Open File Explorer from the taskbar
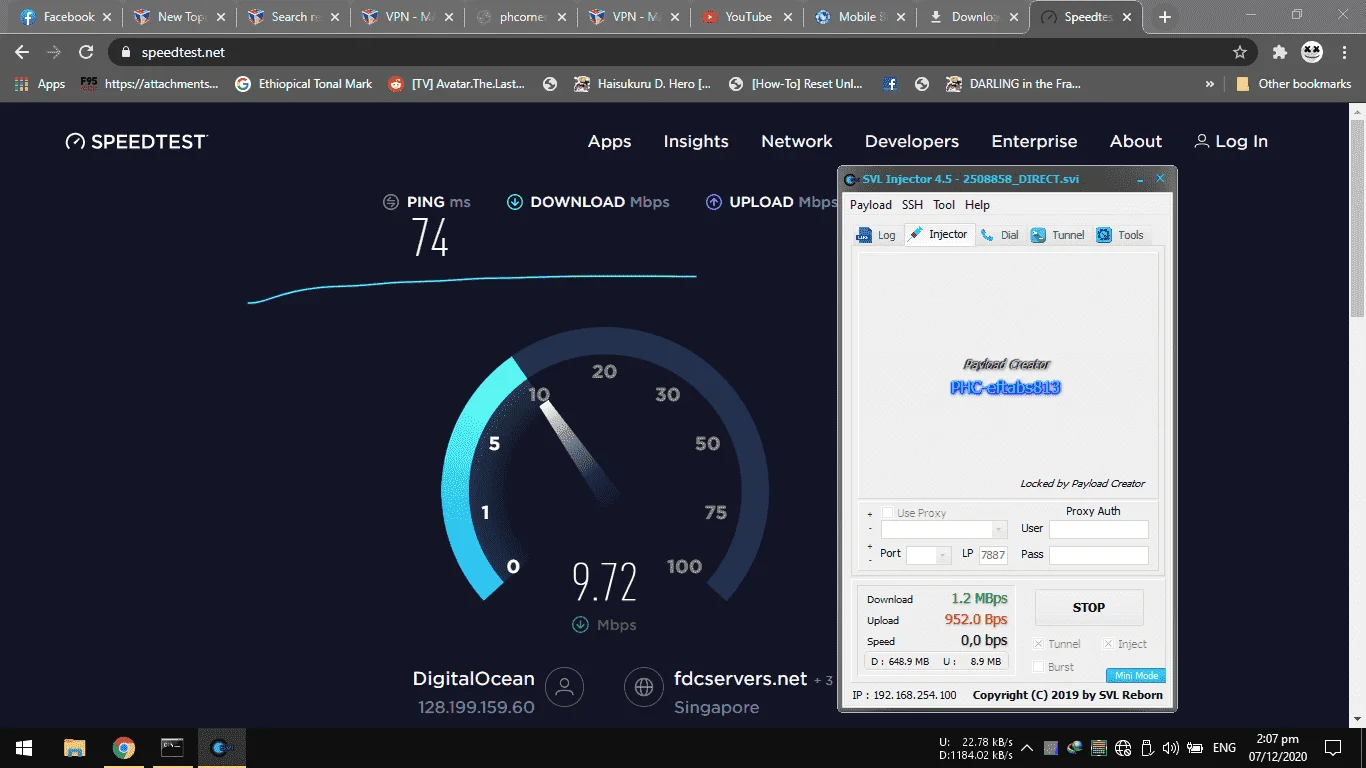 click(x=75, y=747)
